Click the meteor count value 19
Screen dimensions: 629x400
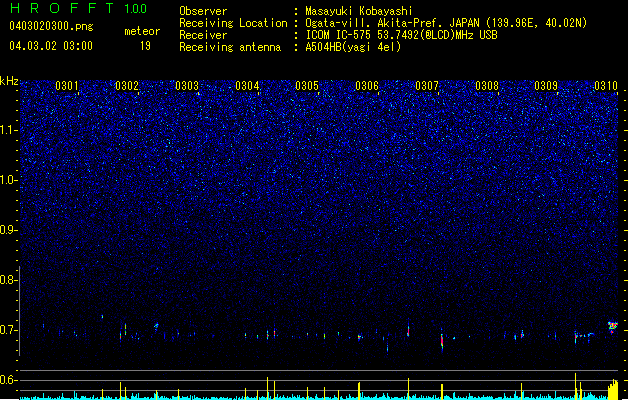point(145,46)
